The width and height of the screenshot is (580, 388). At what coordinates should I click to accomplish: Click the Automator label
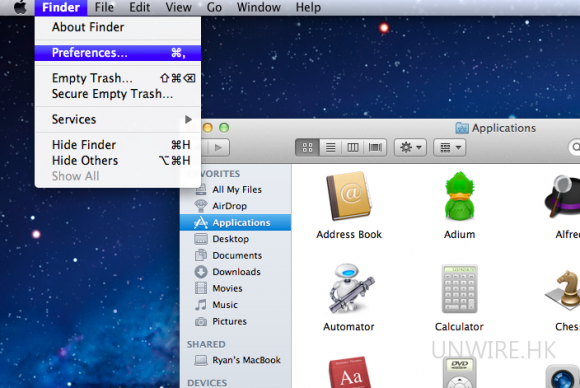[349, 327]
